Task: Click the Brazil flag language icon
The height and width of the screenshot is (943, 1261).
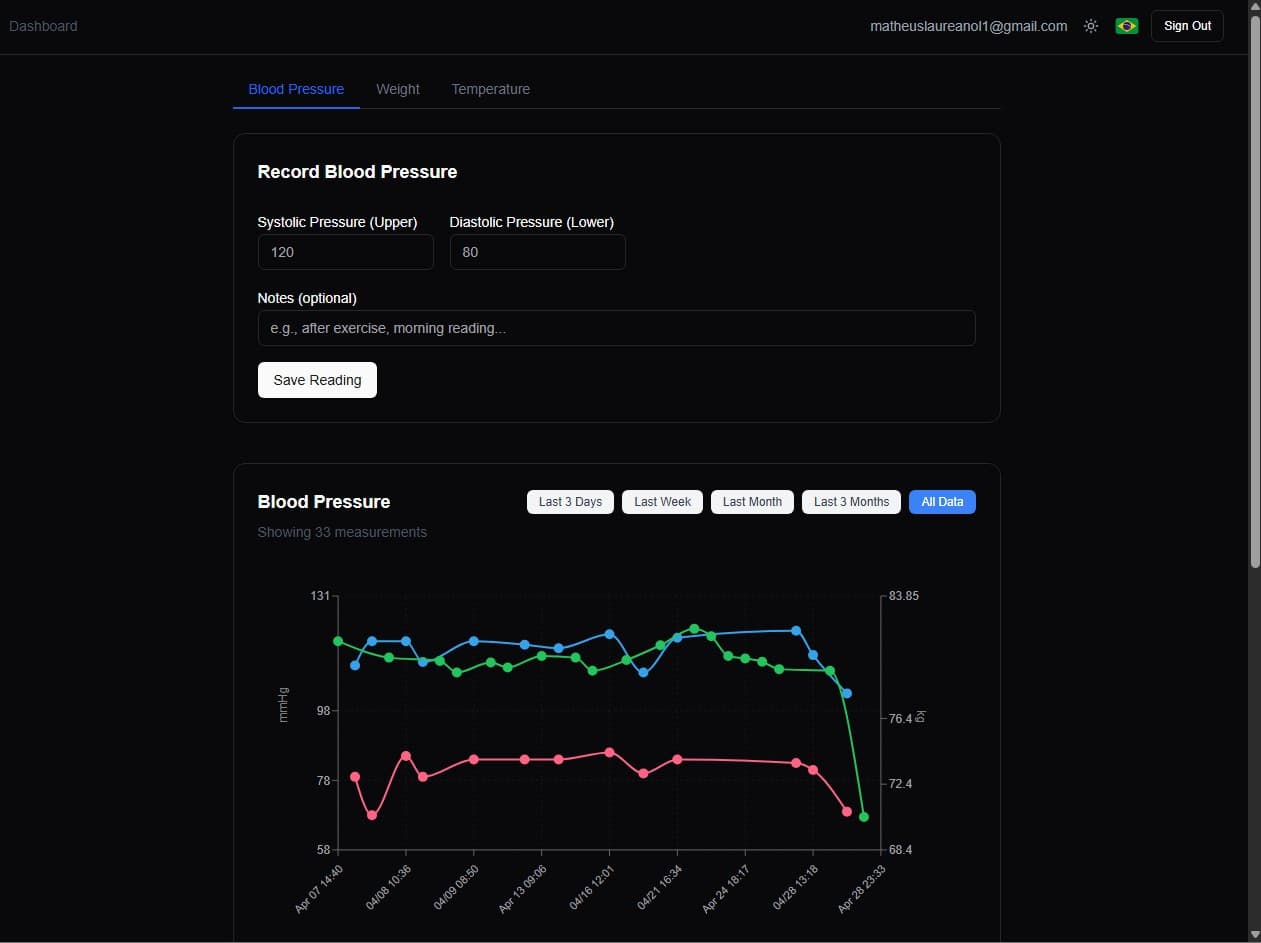Action: point(1127,26)
